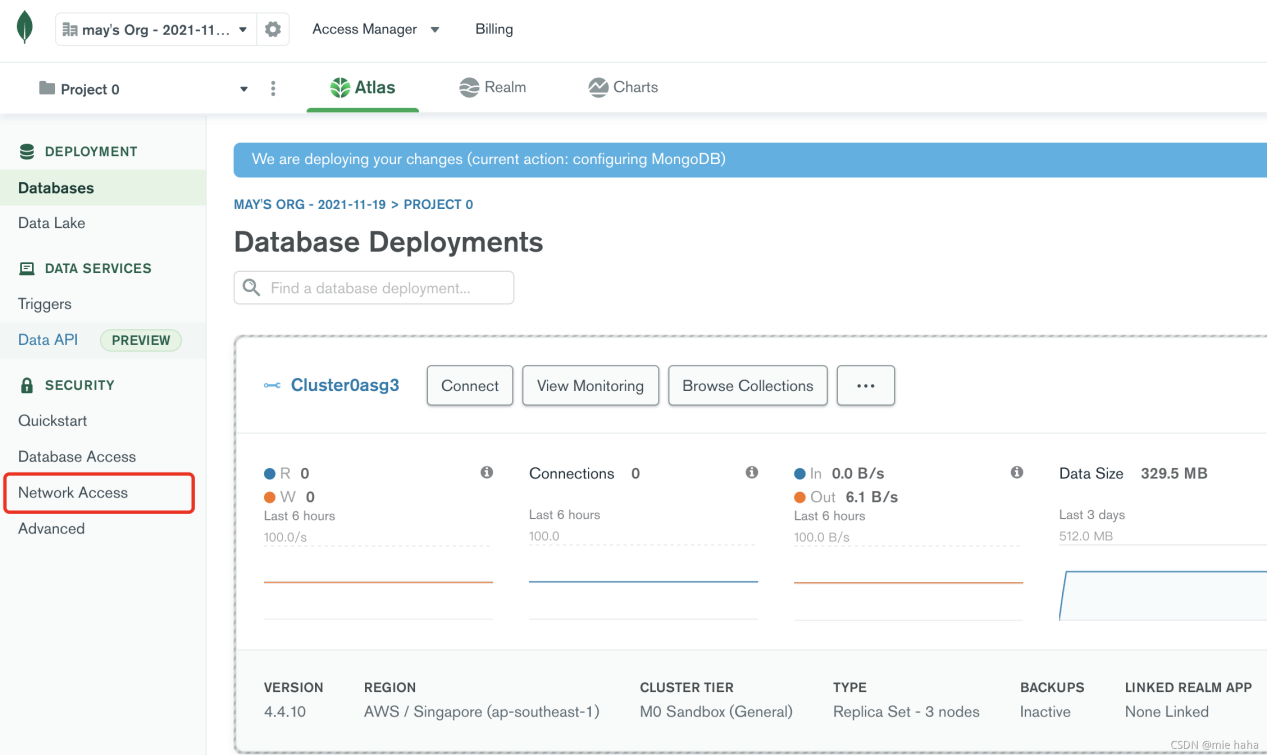
Task: Open the Billing menu item
Action: tap(494, 29)
